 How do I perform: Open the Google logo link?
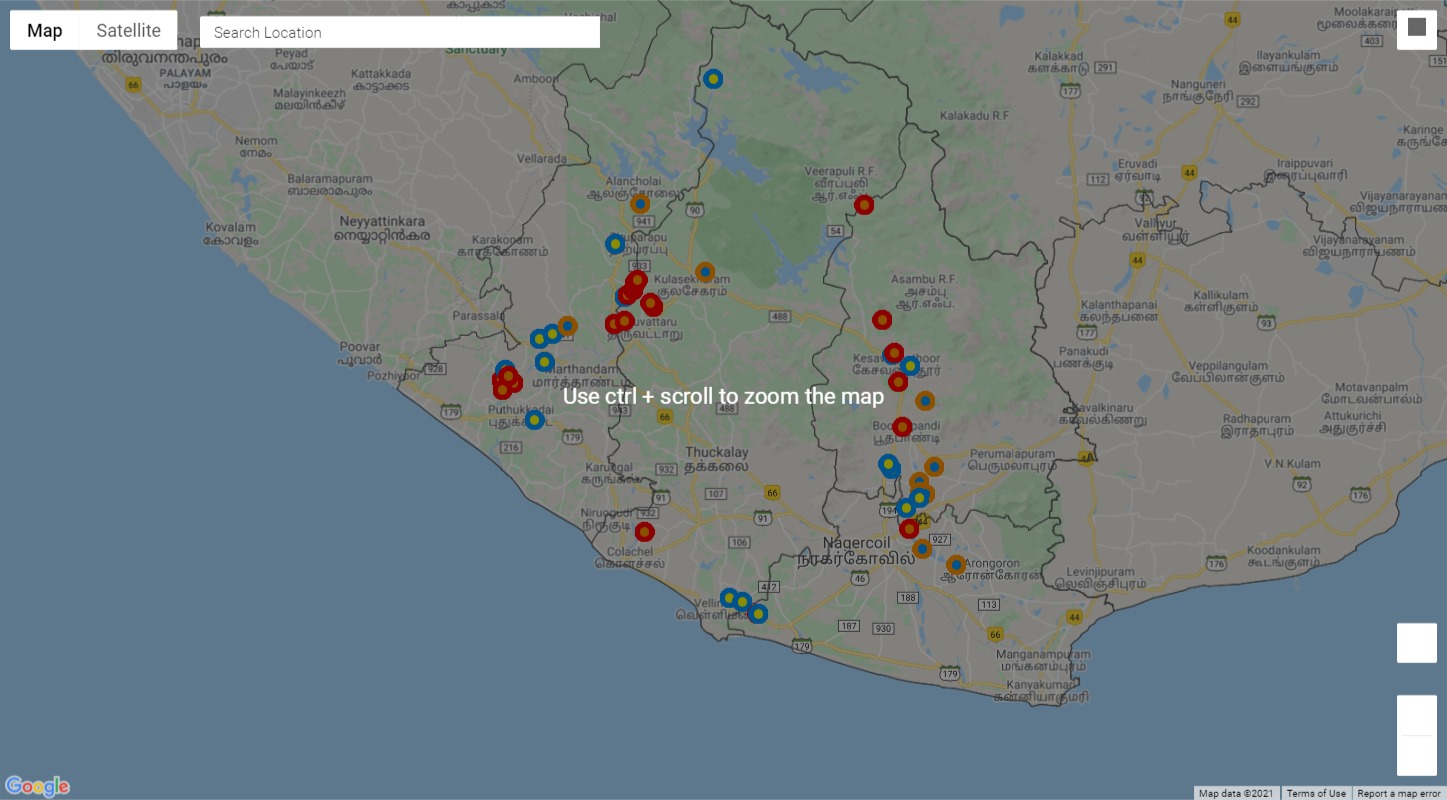(37, 786)
